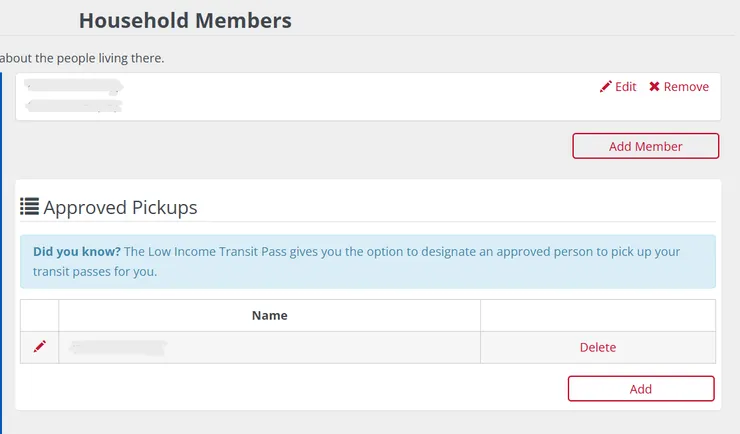This screenshot has height=434, width=740.
Task: Edit the approved pickup row via pencil icon
Action: pyautogui.click(x=40, y=347)
